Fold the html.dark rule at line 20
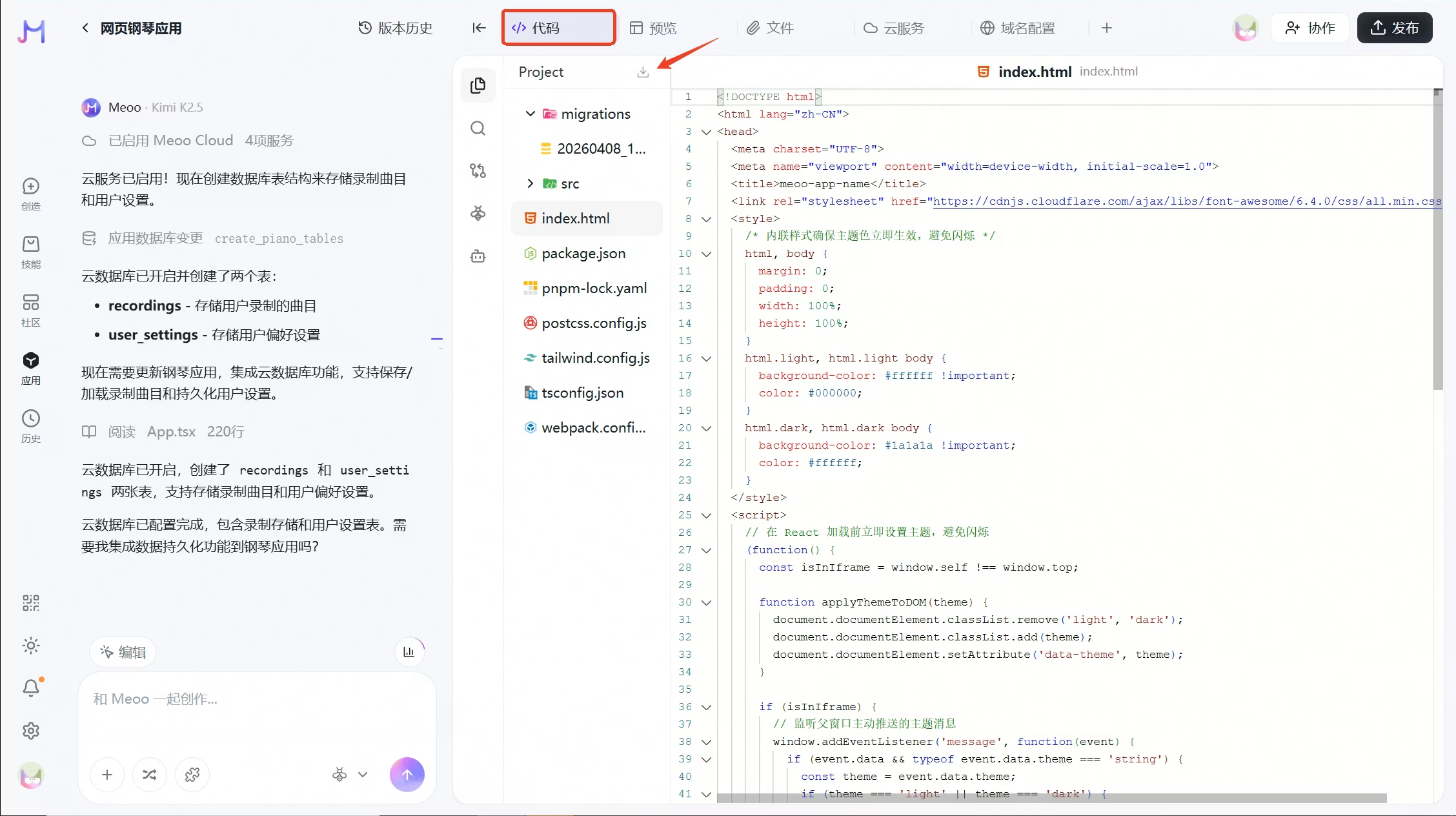 click(x=707, y=428)
